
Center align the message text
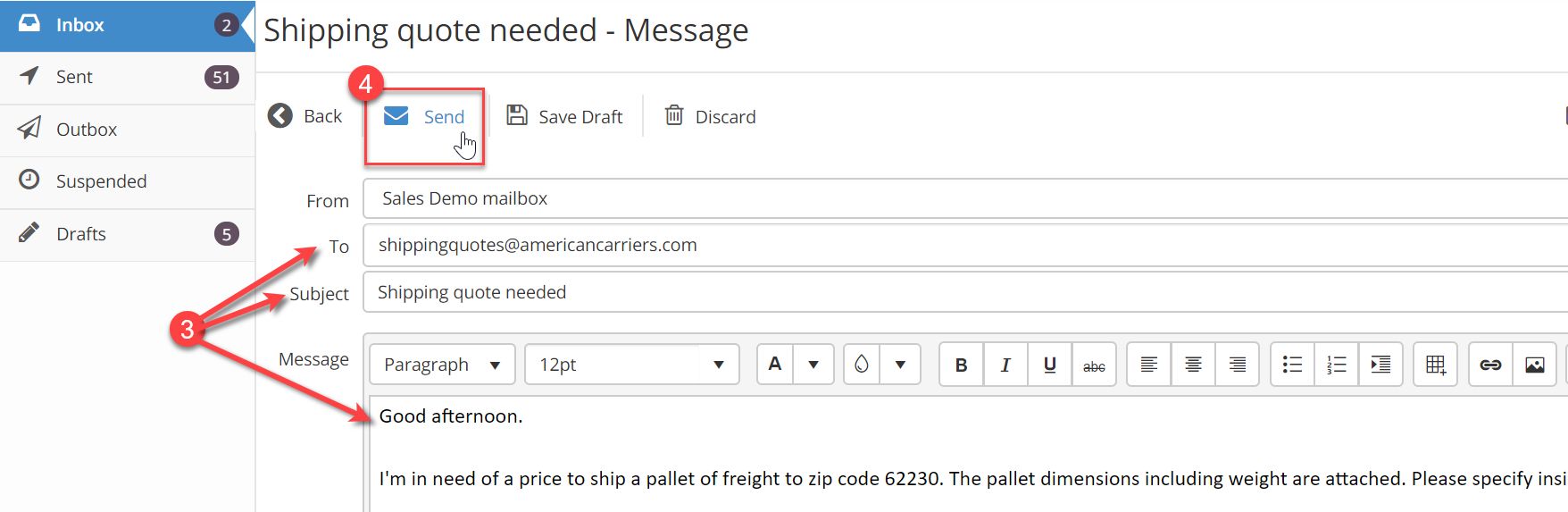click(1193, 365)
